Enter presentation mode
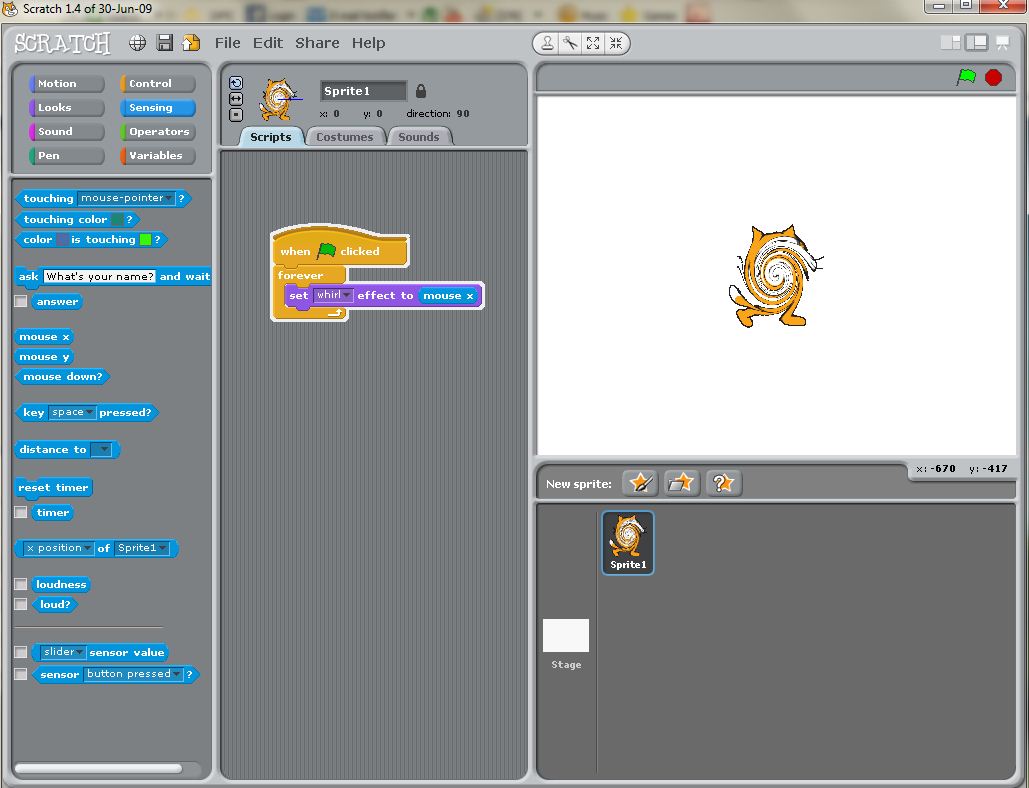The width and height of the screenshot is (1029, 788). 1003,43
